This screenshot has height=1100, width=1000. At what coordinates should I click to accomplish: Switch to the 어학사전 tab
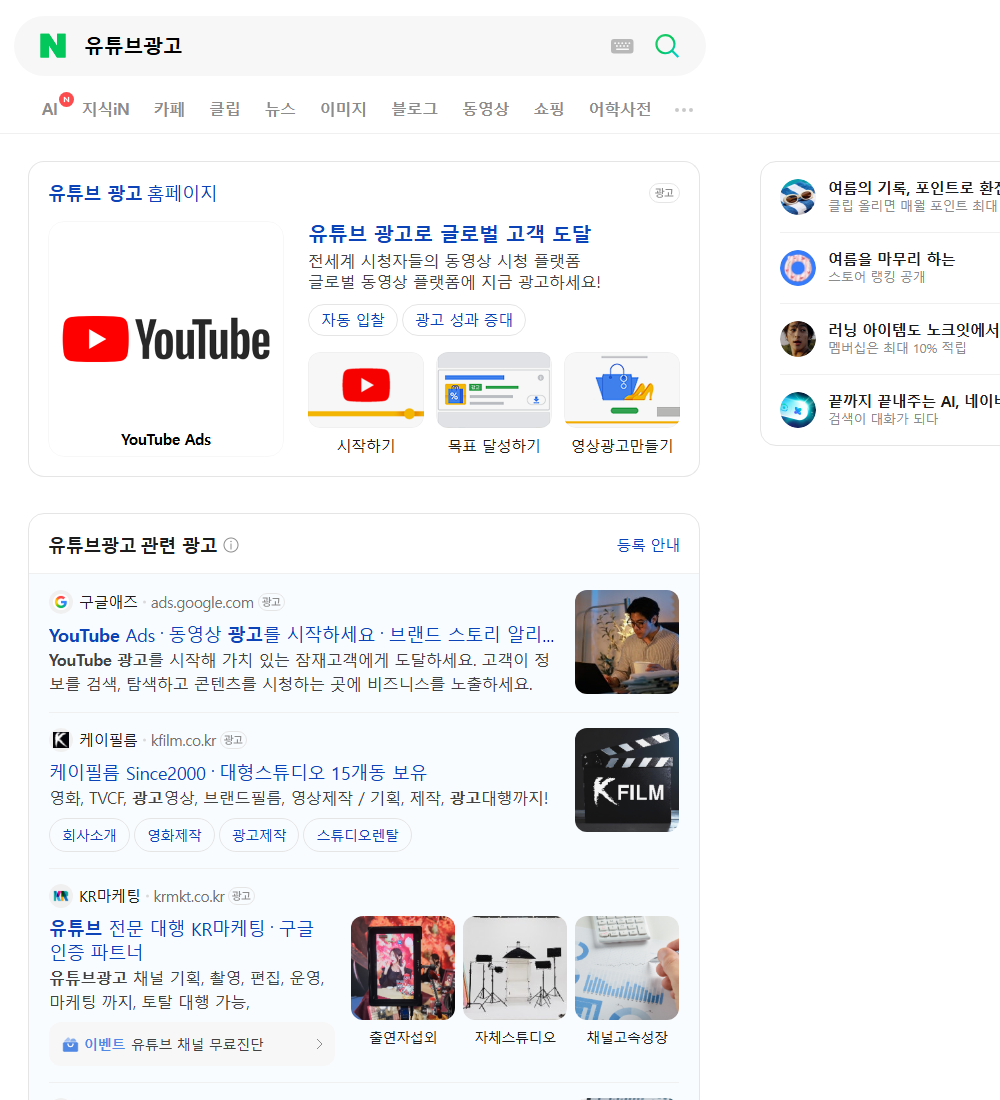pos(620,109)
